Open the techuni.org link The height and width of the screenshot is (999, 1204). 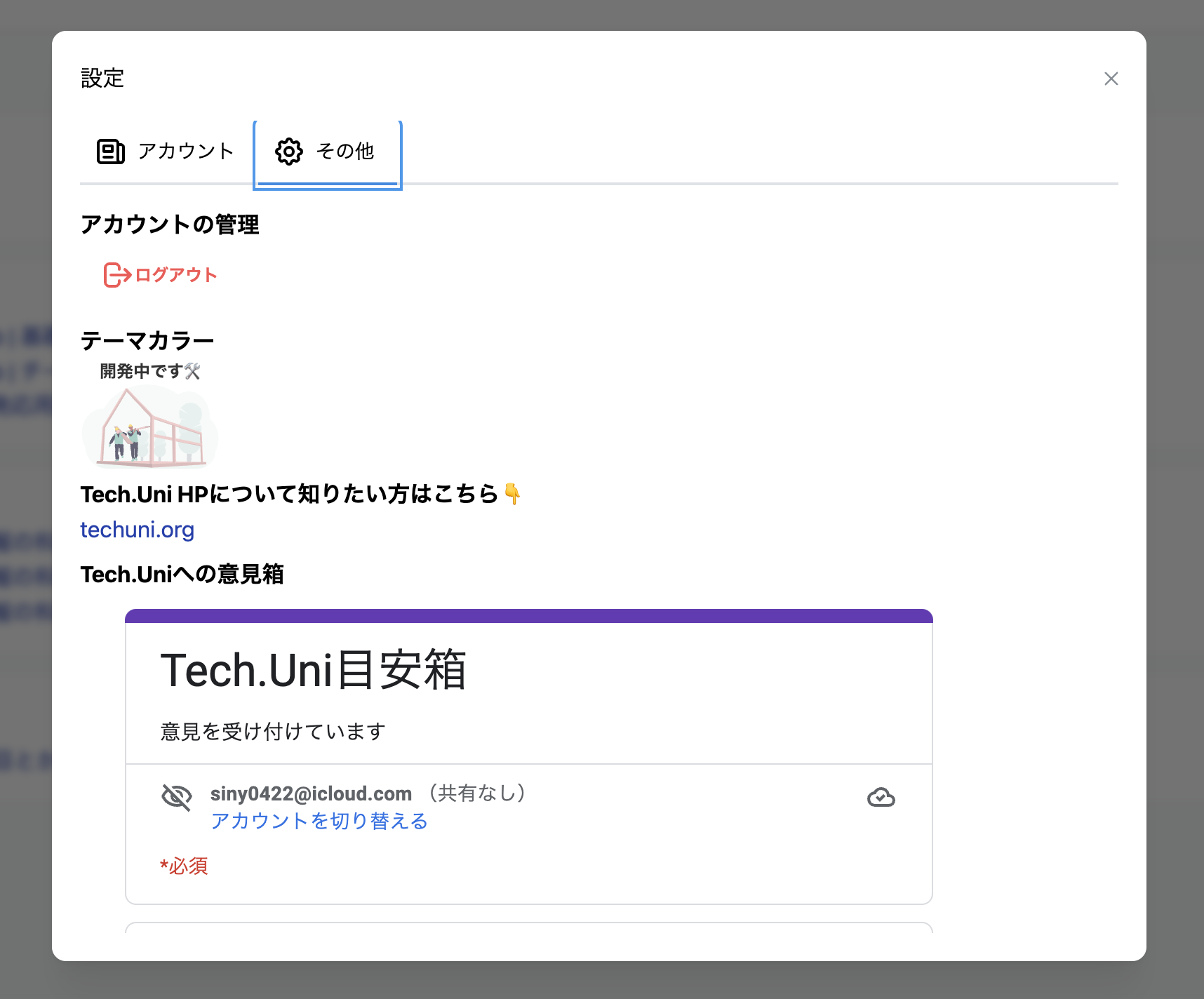(x=137, y=530)
